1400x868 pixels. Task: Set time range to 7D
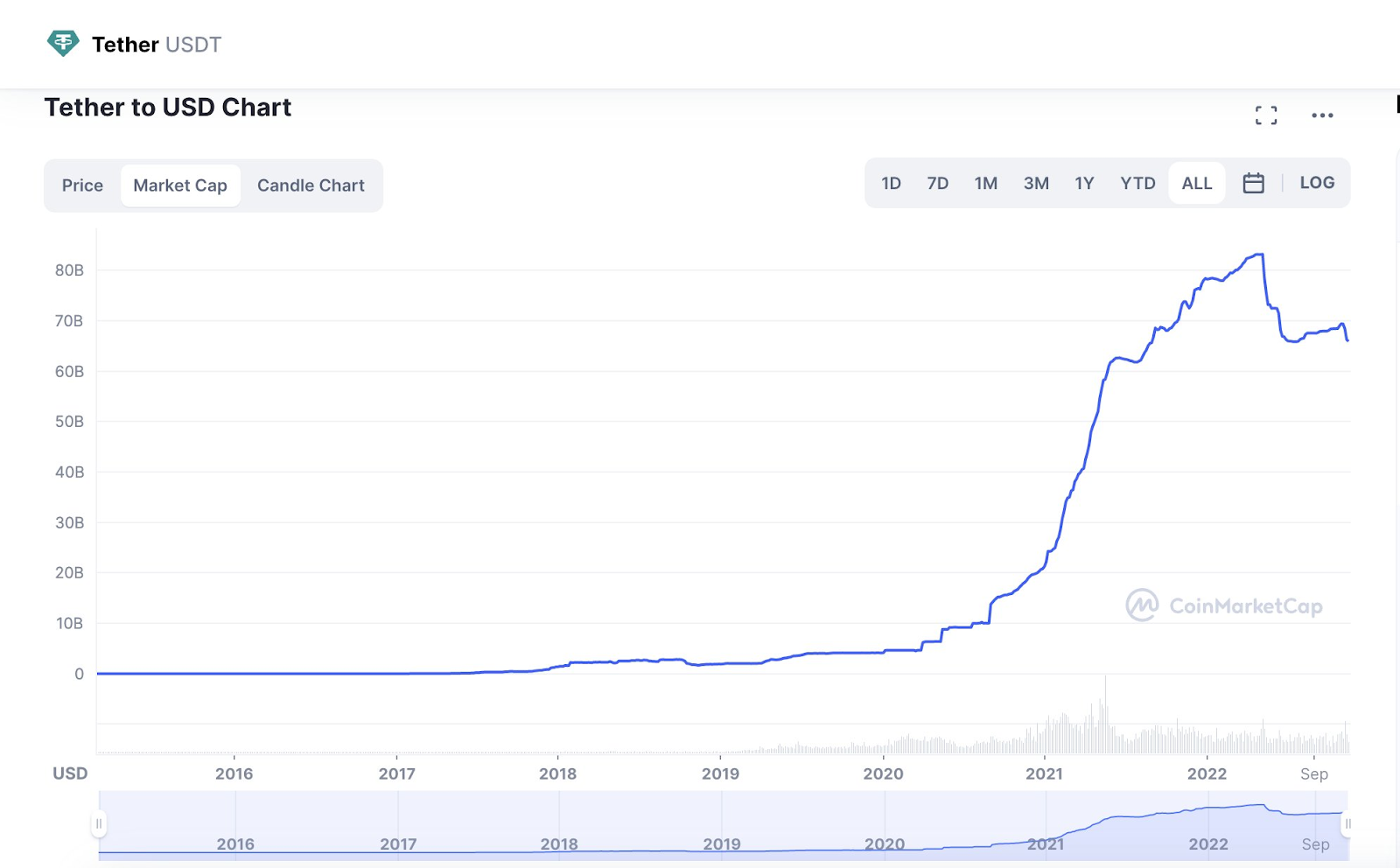click(x=937, y=183)
